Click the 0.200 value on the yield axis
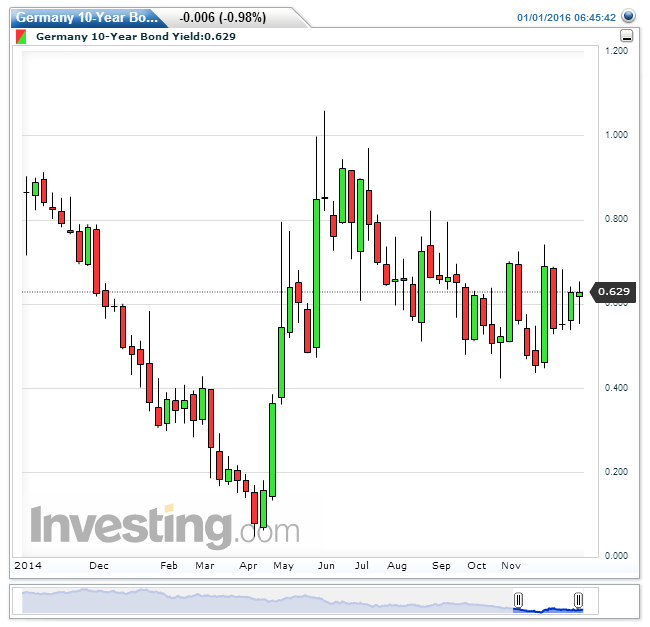Image resolution: width=650 pixels, height=627 pixels. pyautogui.click(x=616, y=472)
